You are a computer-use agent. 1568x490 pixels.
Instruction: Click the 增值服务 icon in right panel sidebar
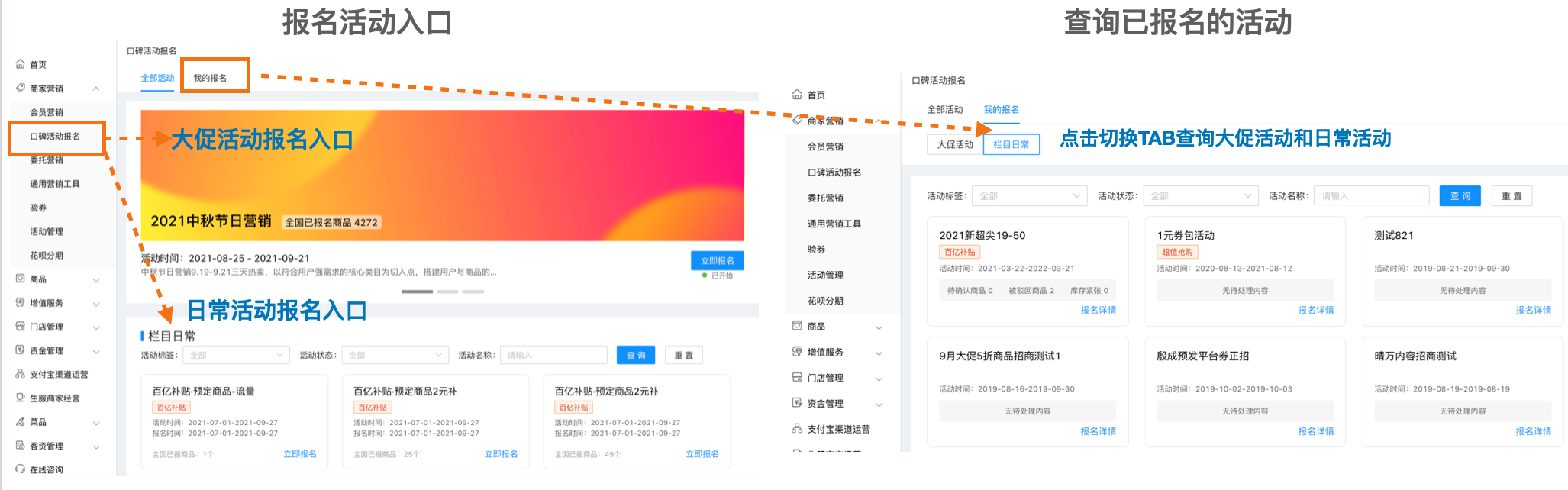click(797, 352)
